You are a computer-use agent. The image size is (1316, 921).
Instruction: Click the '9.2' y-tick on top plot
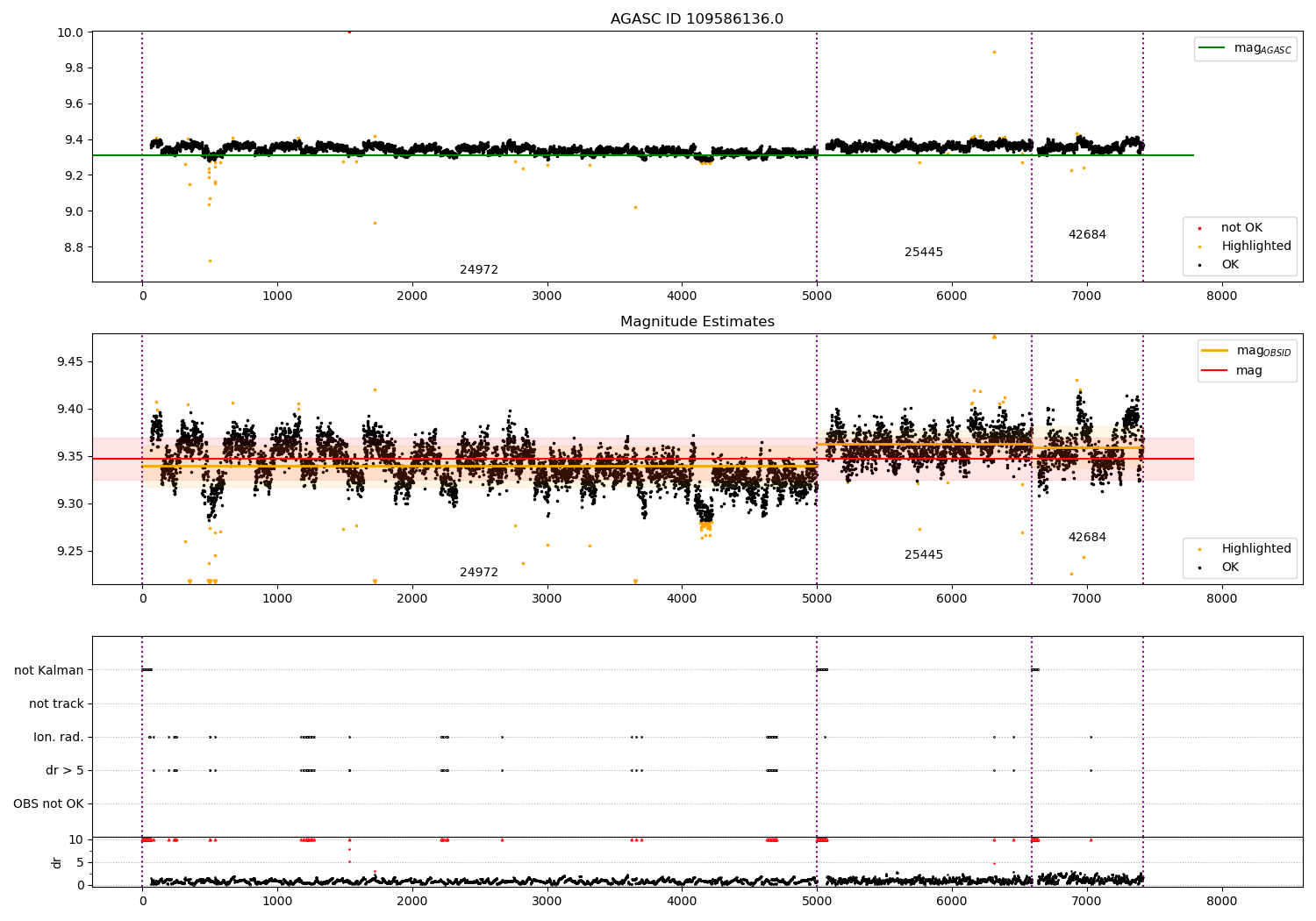(74, 175)
